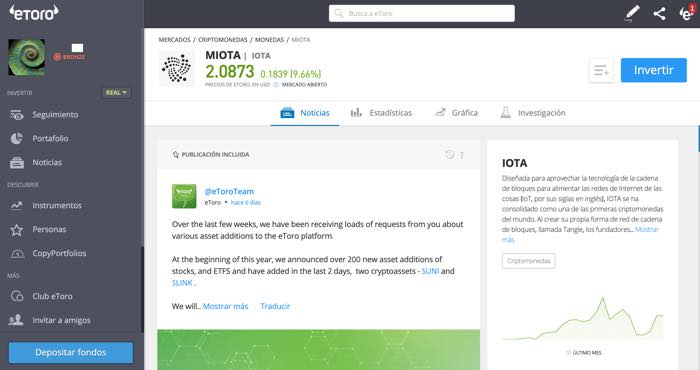
Task: Click CRIPTOMONEDAS breadcrumb link
Action: (x=222, y=40)
